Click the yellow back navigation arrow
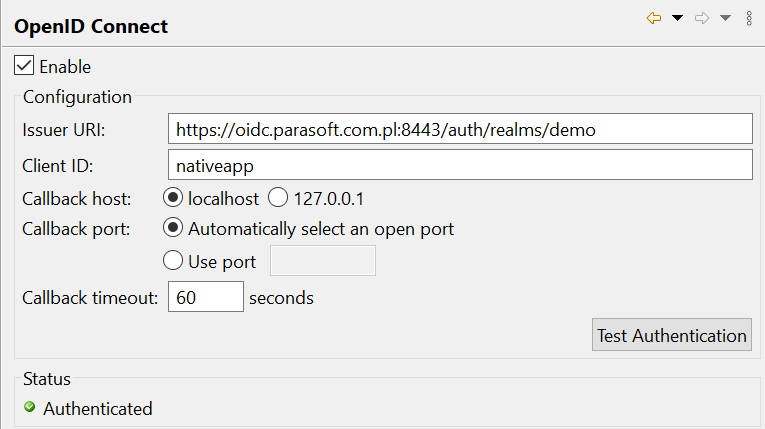Screen dimensions: 765x429 (654, 19)
